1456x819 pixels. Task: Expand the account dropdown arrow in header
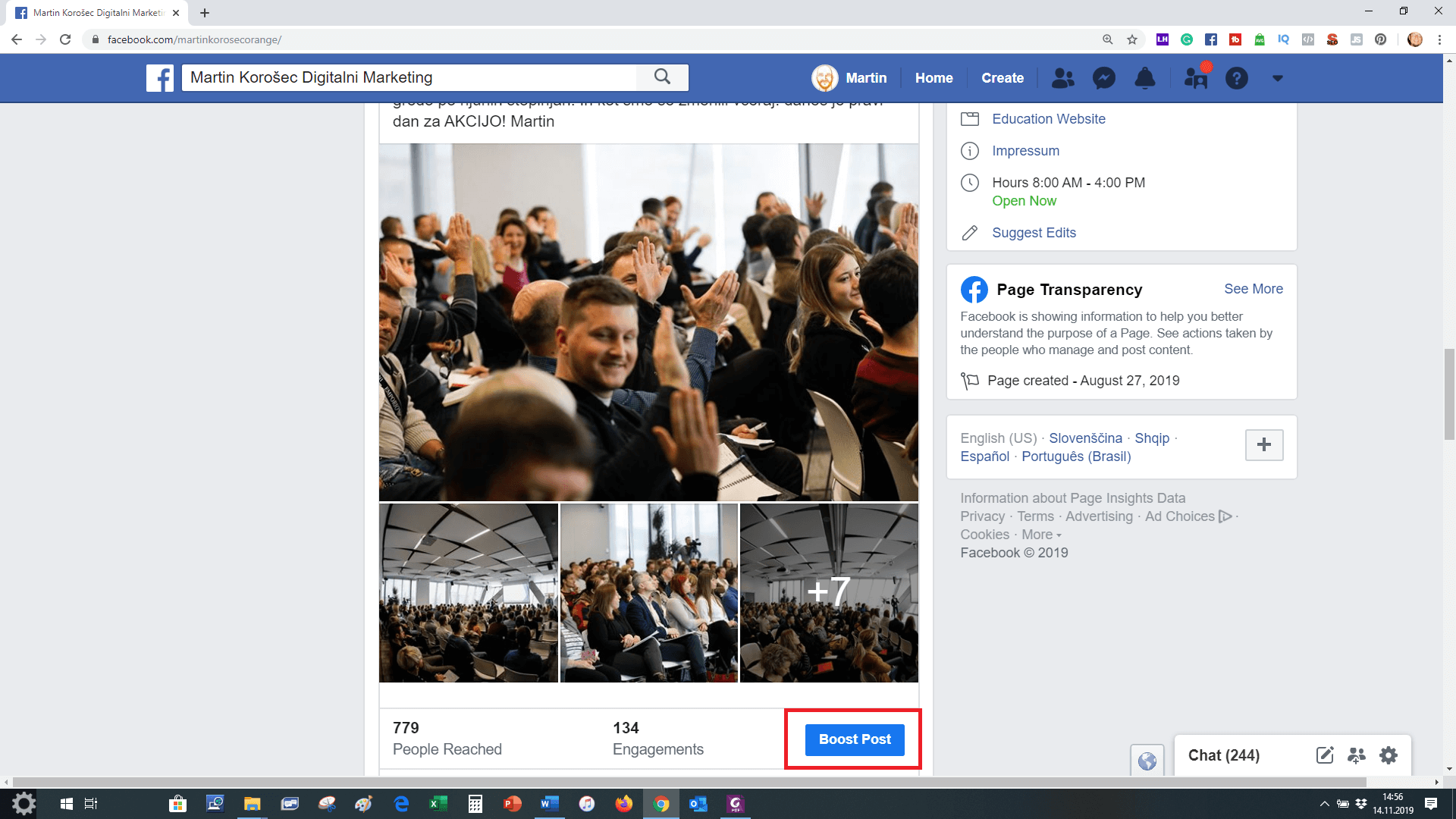[x=1277, y=78]
